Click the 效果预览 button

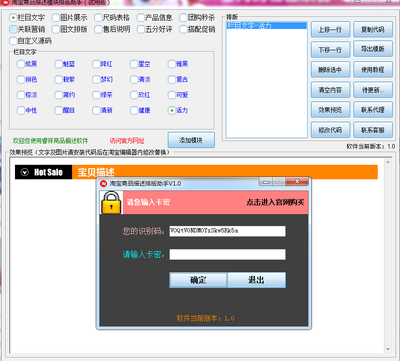[x=330, y=110]
